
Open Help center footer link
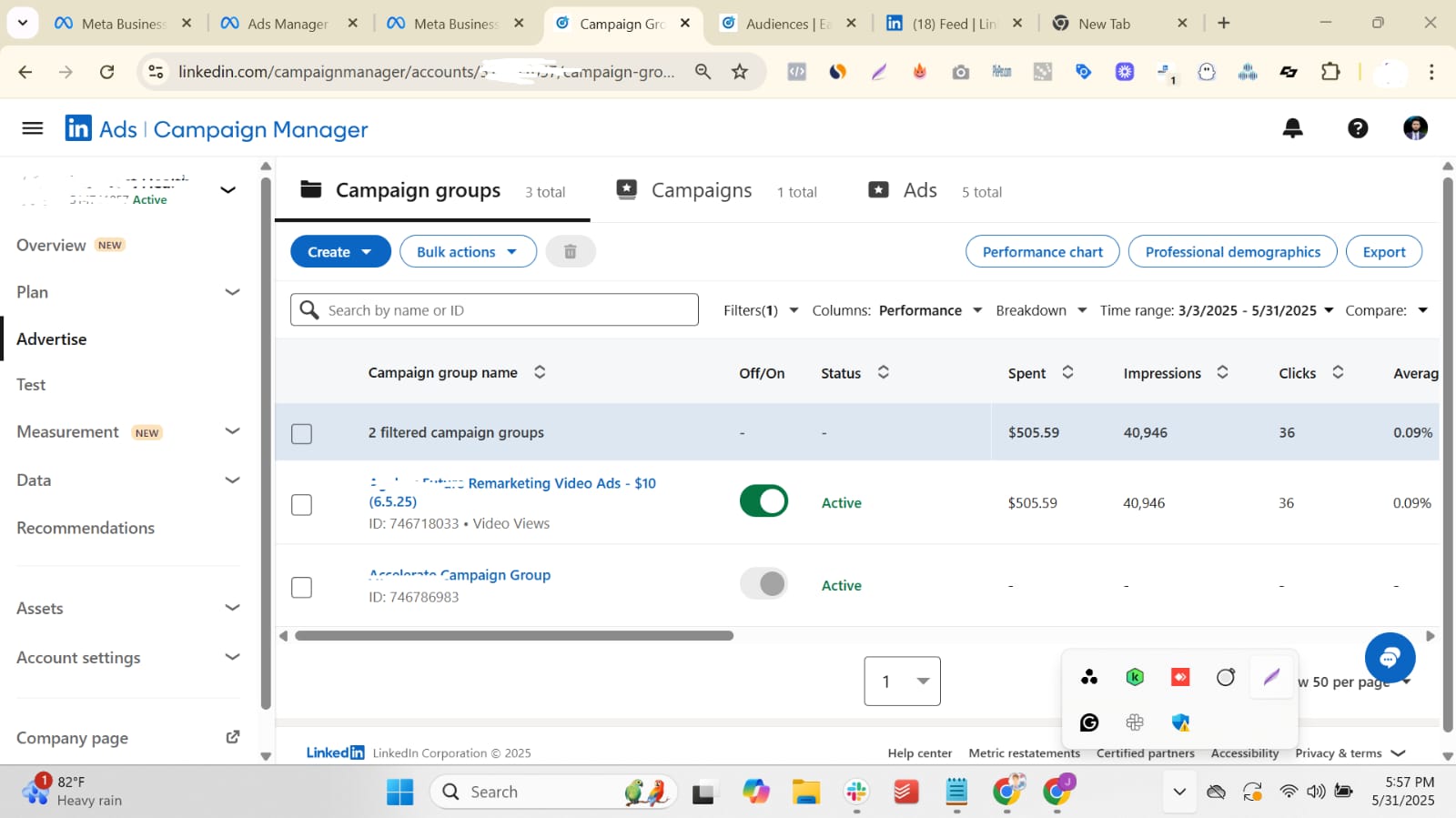919,752
